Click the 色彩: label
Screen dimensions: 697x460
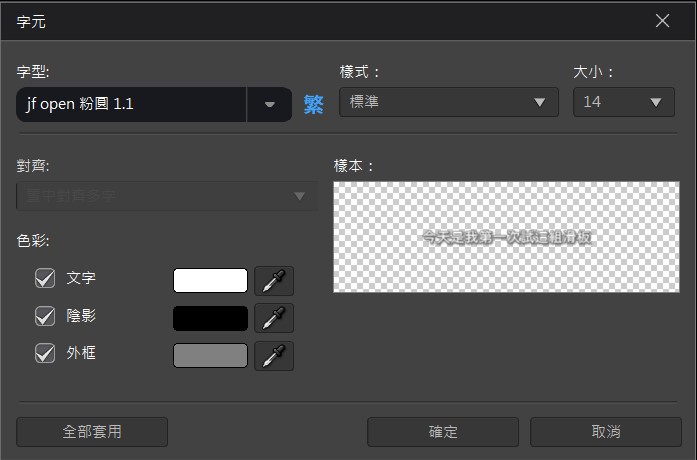[x=33, y=240]
